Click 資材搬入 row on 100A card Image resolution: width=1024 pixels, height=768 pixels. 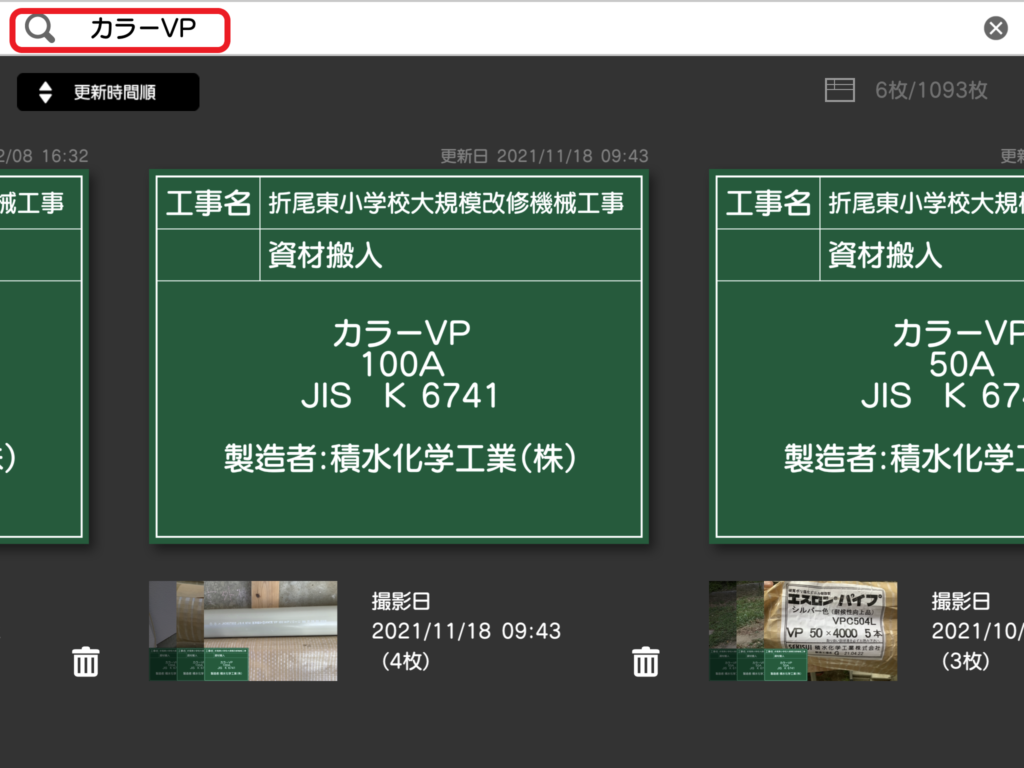point(398,255)
